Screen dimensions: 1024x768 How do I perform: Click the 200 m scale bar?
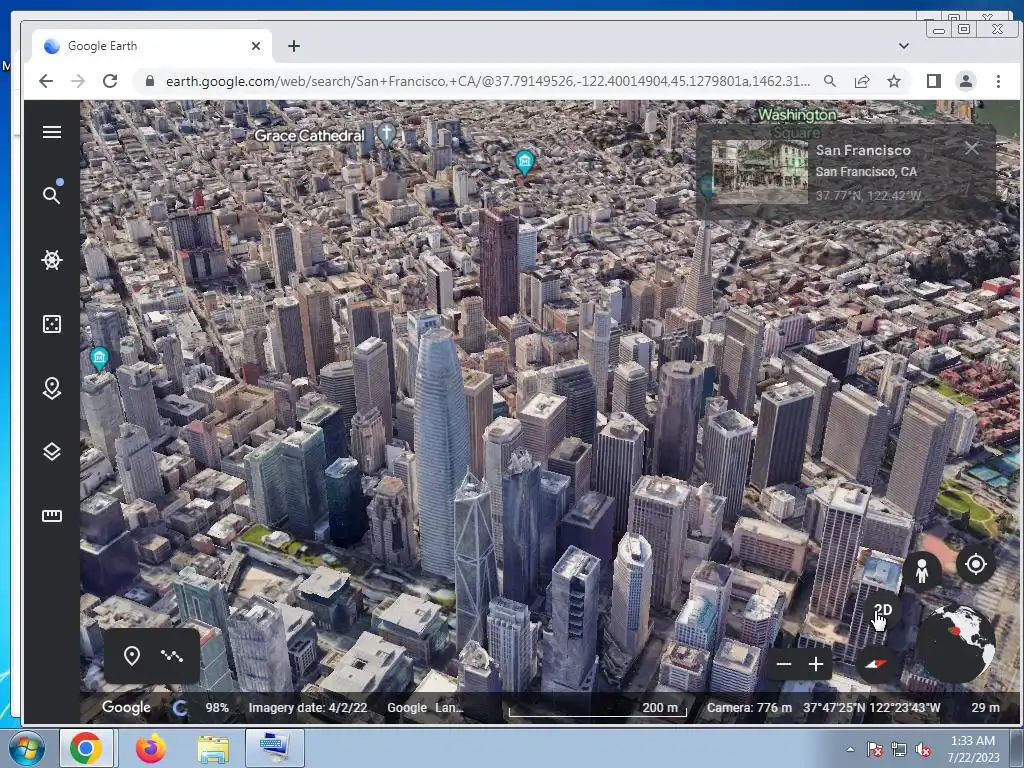pyautogui.click(x=598, y=709)
